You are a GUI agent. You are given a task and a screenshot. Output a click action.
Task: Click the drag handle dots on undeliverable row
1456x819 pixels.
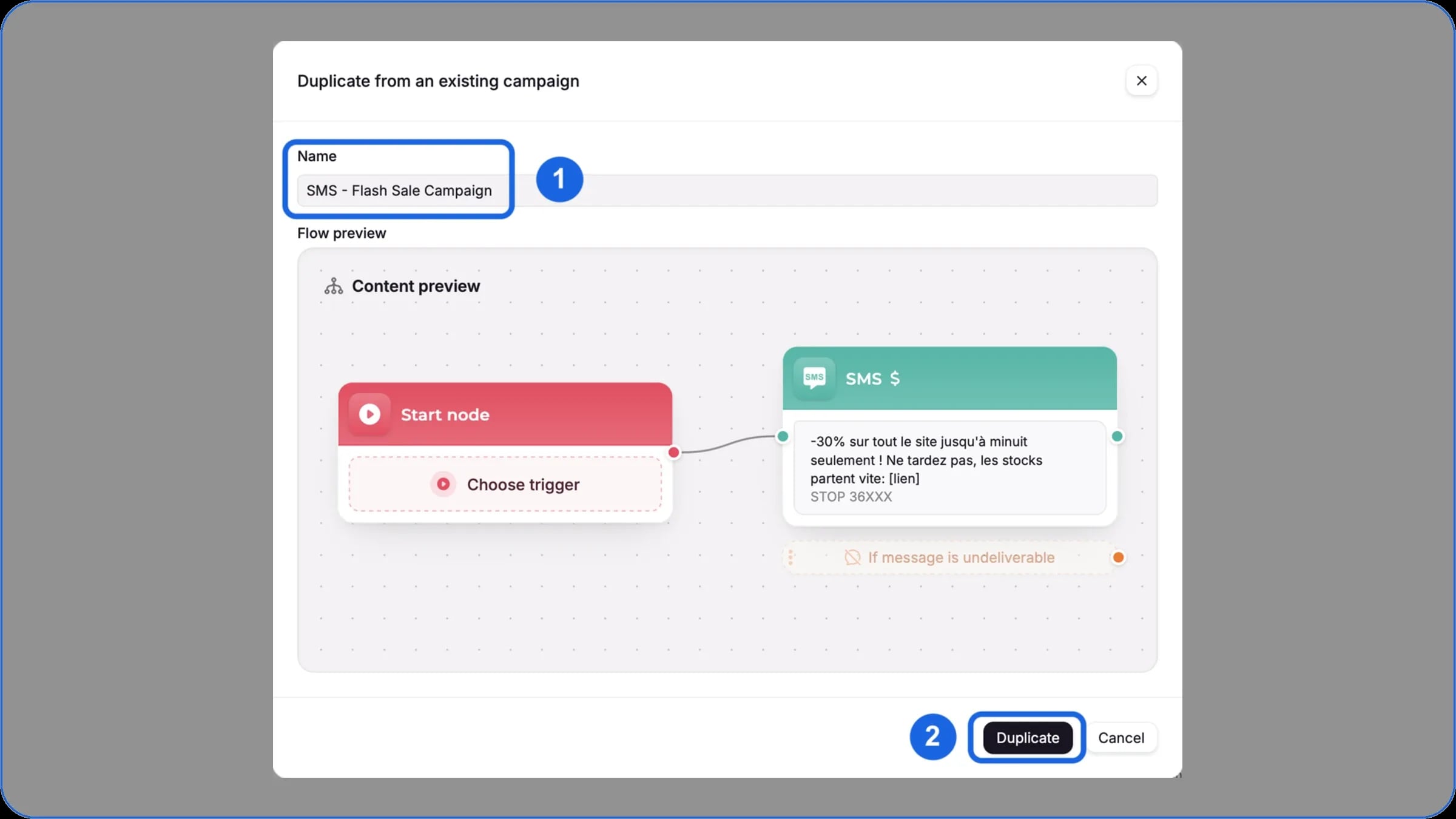point(790,558)
